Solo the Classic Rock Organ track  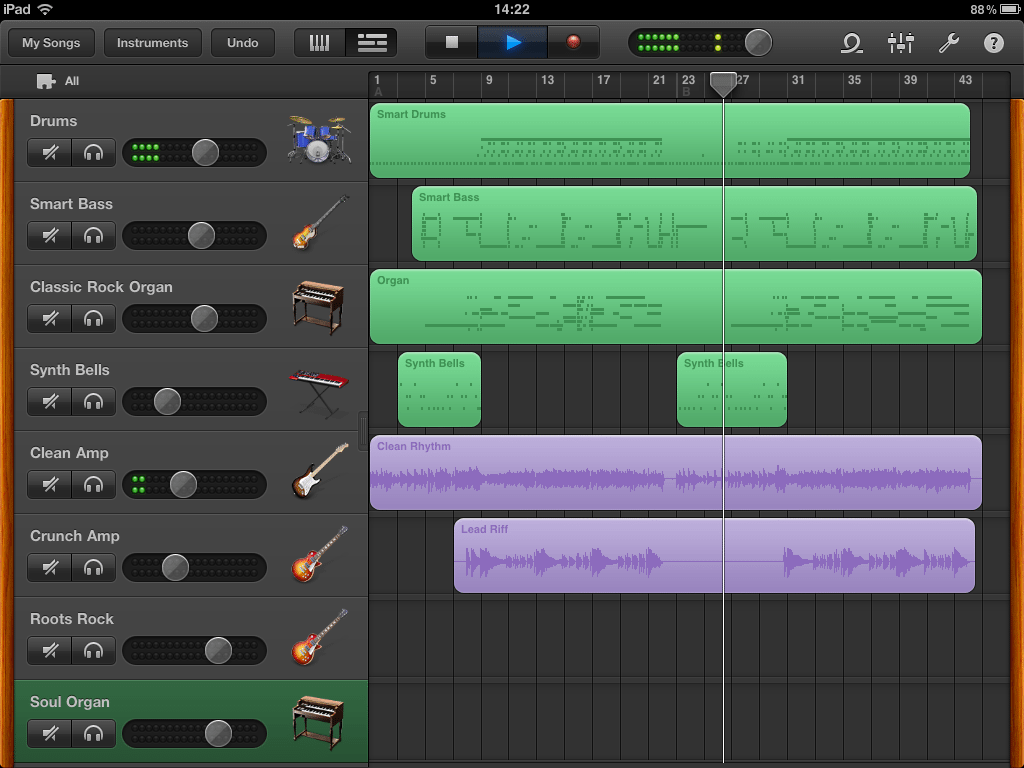pos(93,319)
